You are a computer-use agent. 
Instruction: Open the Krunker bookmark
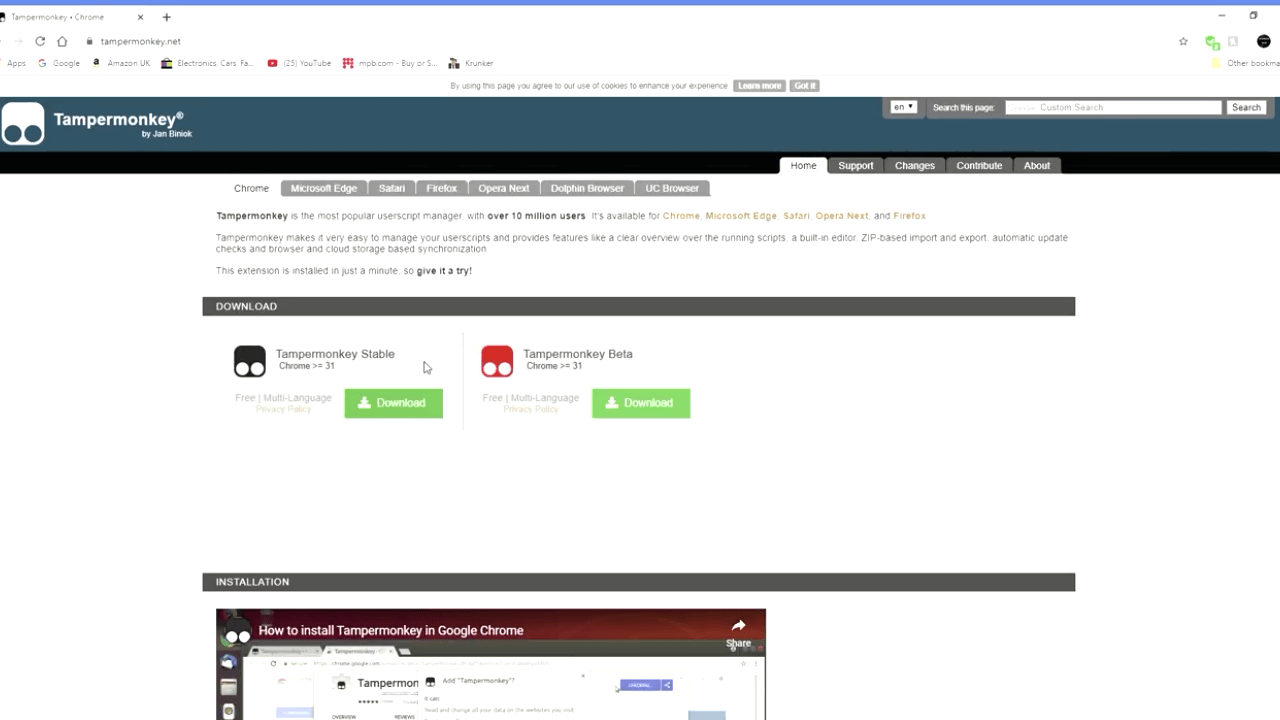tap(471, 63)
